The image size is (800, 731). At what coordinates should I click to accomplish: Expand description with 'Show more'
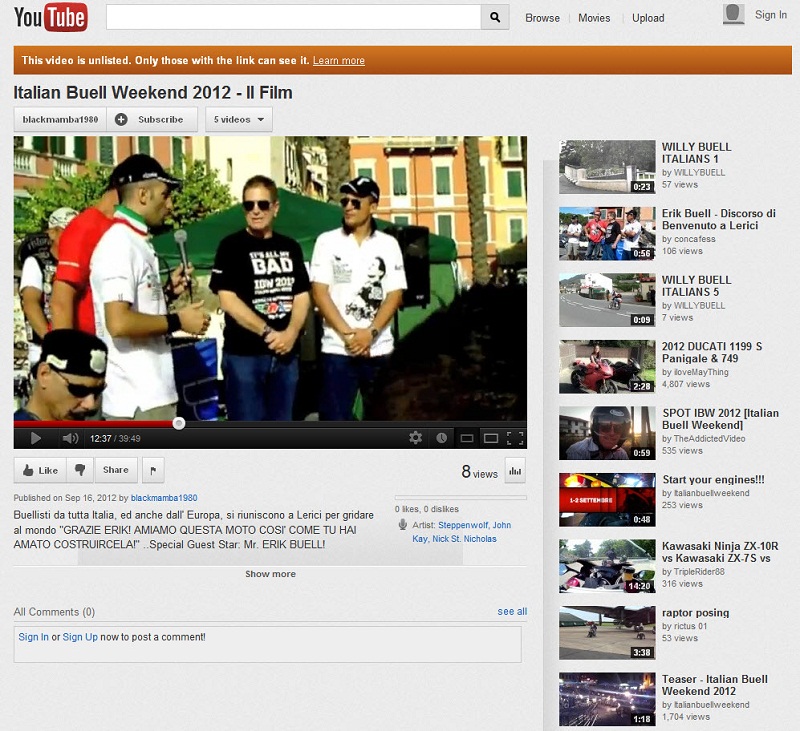coord(270,574)
